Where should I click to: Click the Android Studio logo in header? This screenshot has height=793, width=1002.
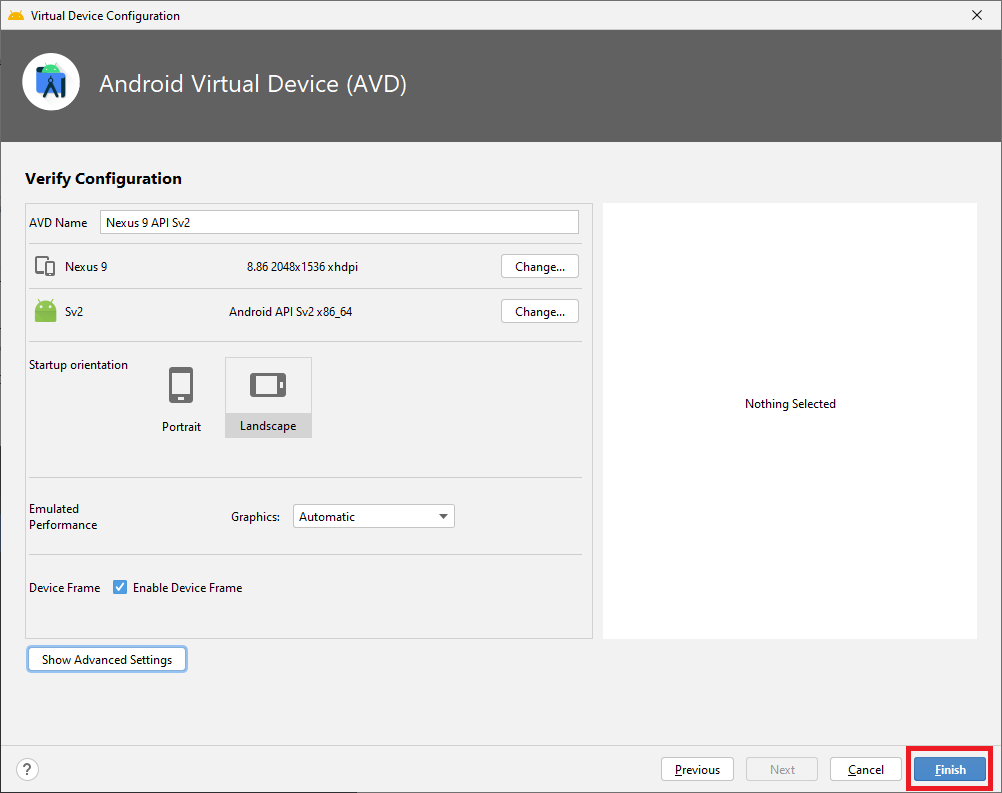[51, 82]
